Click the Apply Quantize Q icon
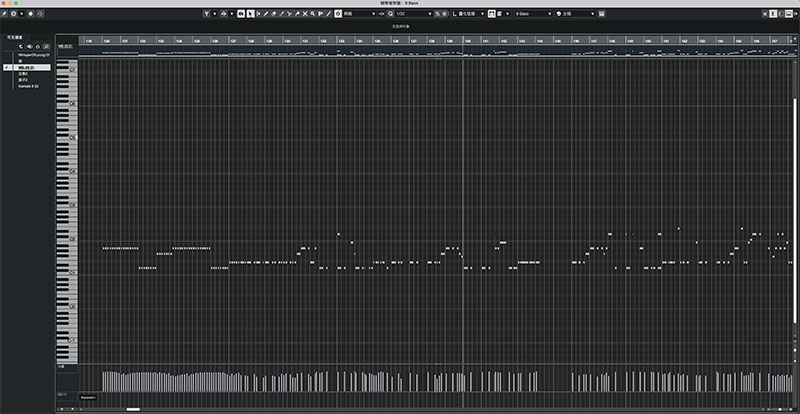Screen dimensions: 800x414 pyautogui.click(x=390, y=14)
